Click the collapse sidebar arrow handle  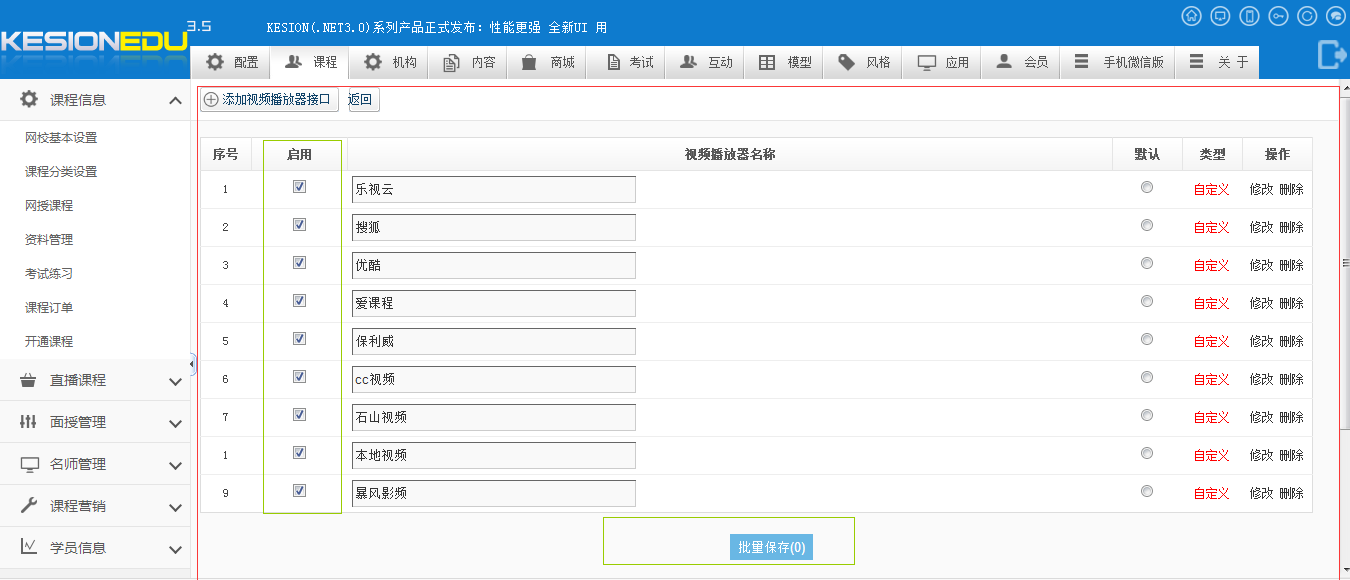point(192,363)
